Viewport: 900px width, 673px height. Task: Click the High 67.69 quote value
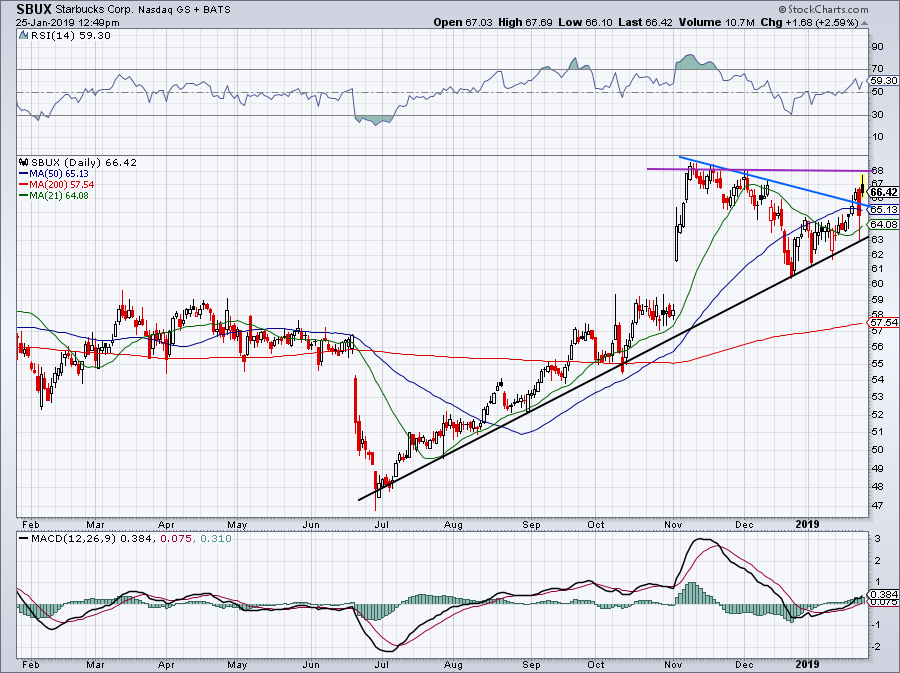click(x=525, y=22)
